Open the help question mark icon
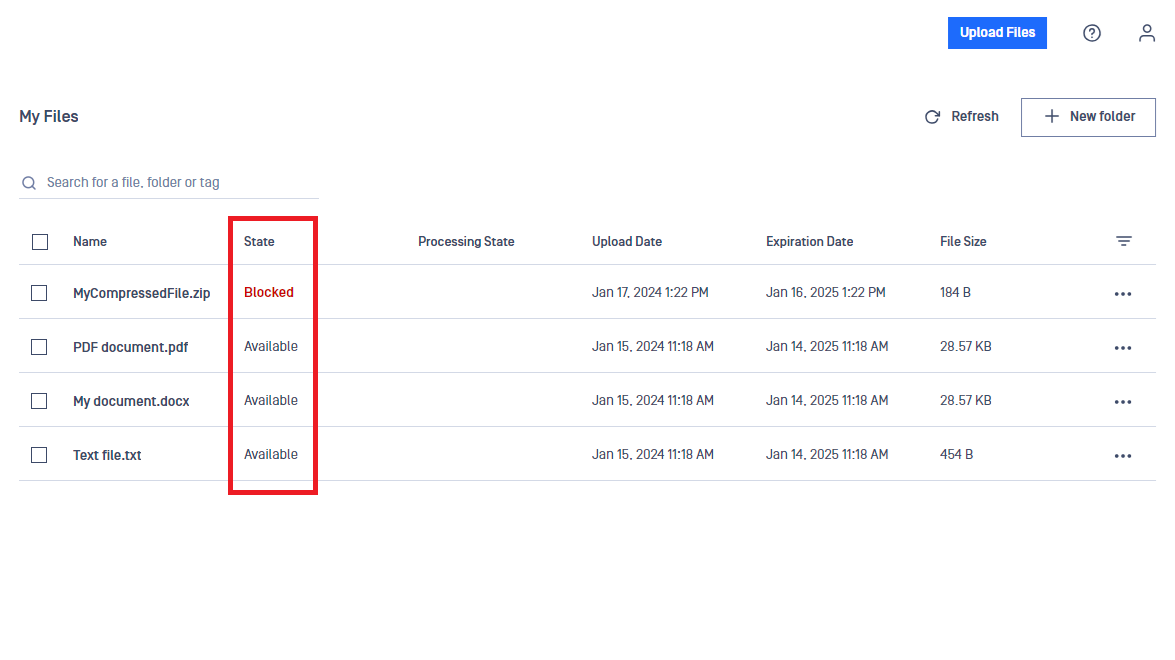This screenshot has width=1175, height=660. [1091, 33]
